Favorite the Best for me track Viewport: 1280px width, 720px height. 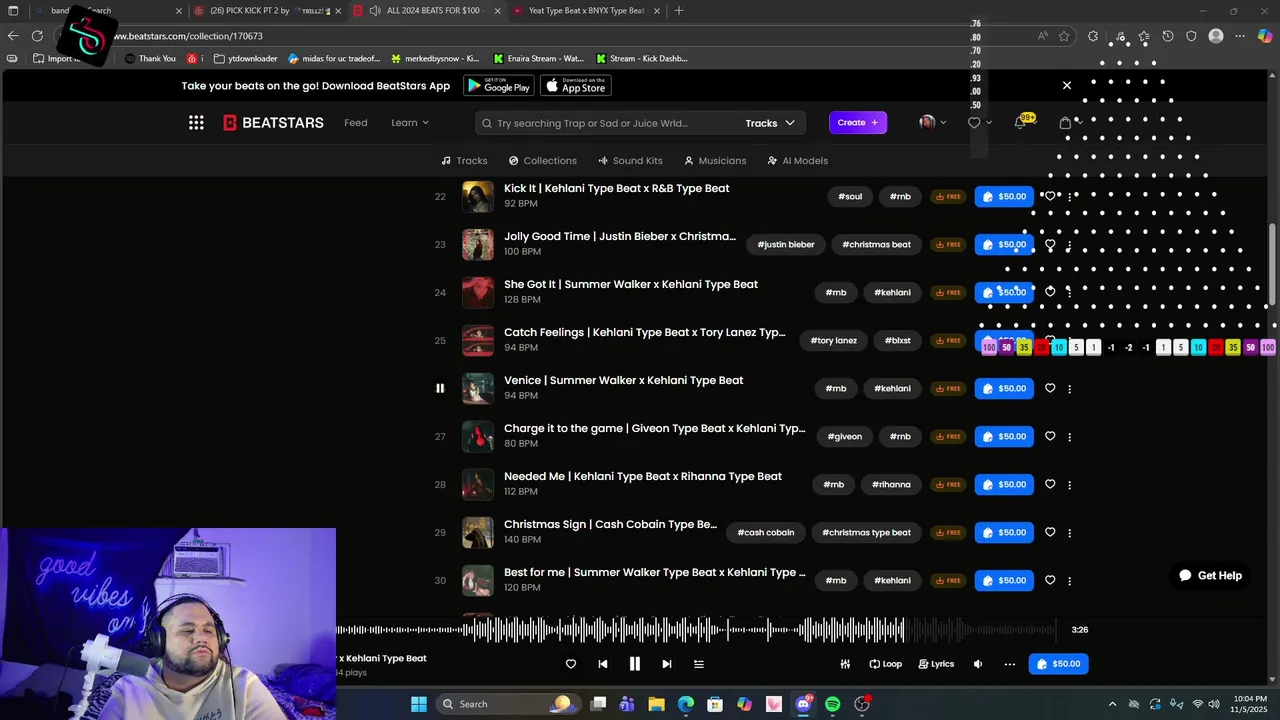[1050, 580]
